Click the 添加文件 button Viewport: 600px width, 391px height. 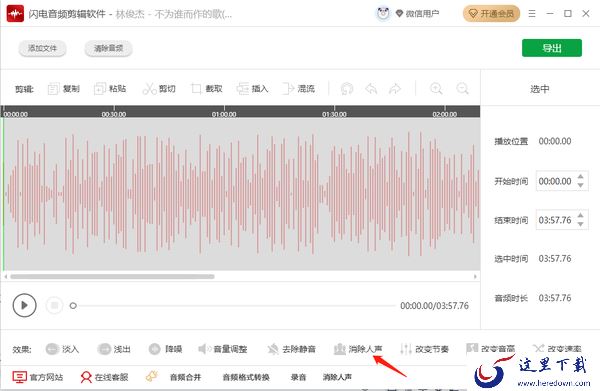[42, 49]
